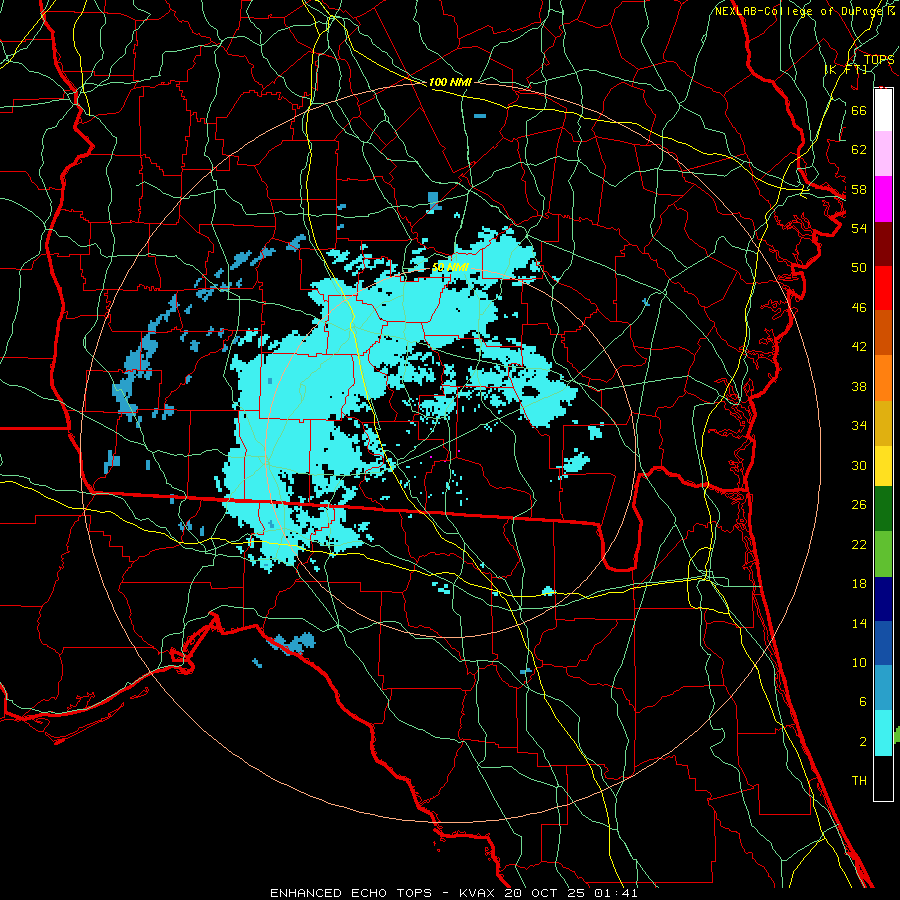This screenshot has height=900, width=900.
Task: Click the legend value '38'
Action: click(x=859, y=386)
